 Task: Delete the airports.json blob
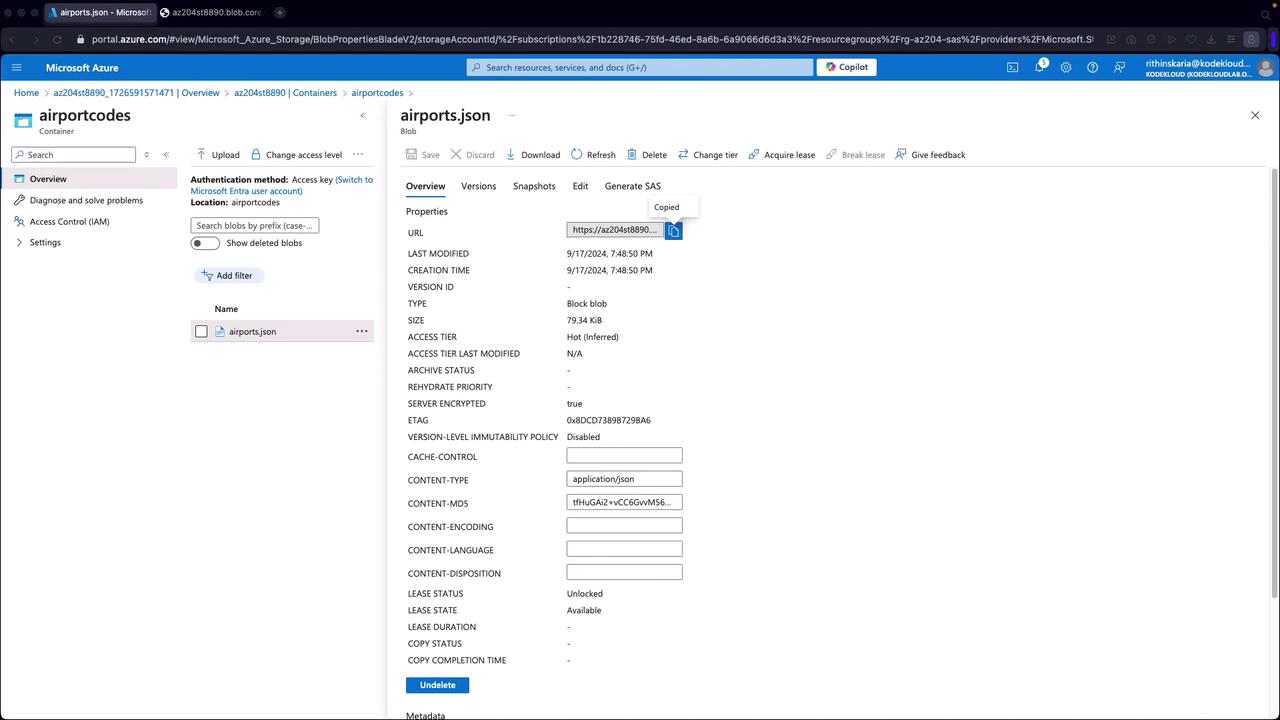(x=647, y=155)
